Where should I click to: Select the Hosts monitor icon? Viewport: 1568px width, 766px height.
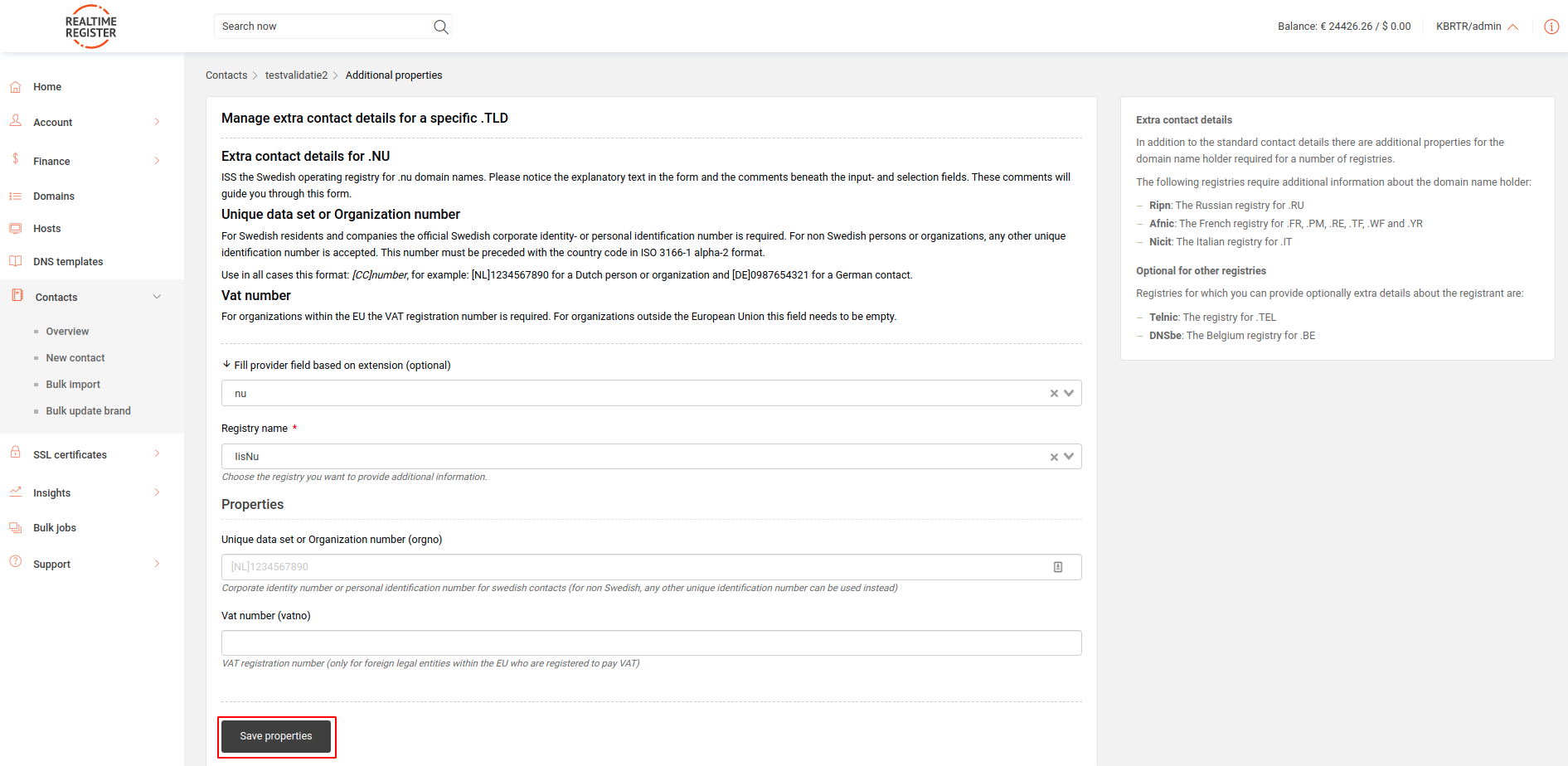[15, 228]
